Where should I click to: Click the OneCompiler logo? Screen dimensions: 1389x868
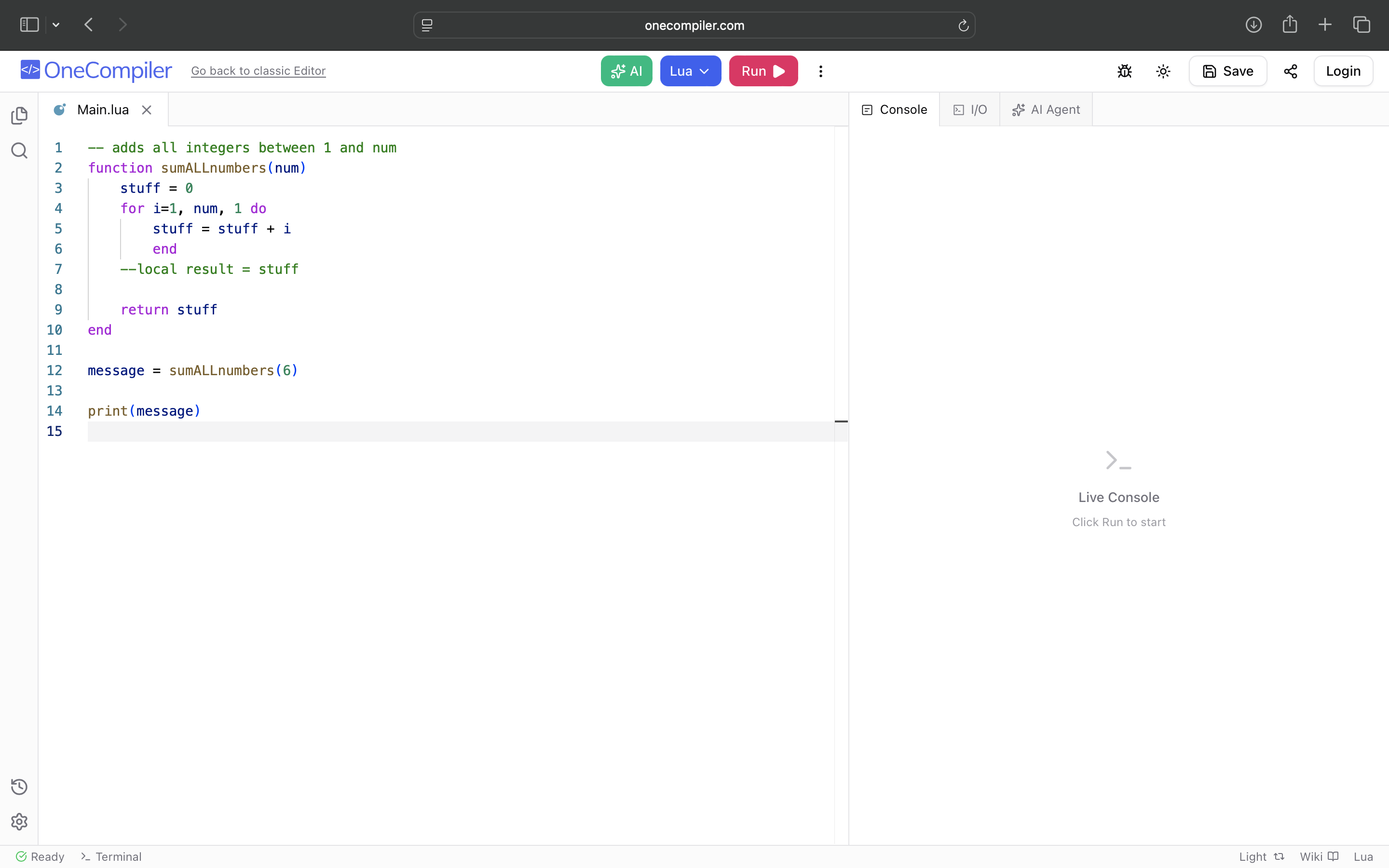point(96,70)
